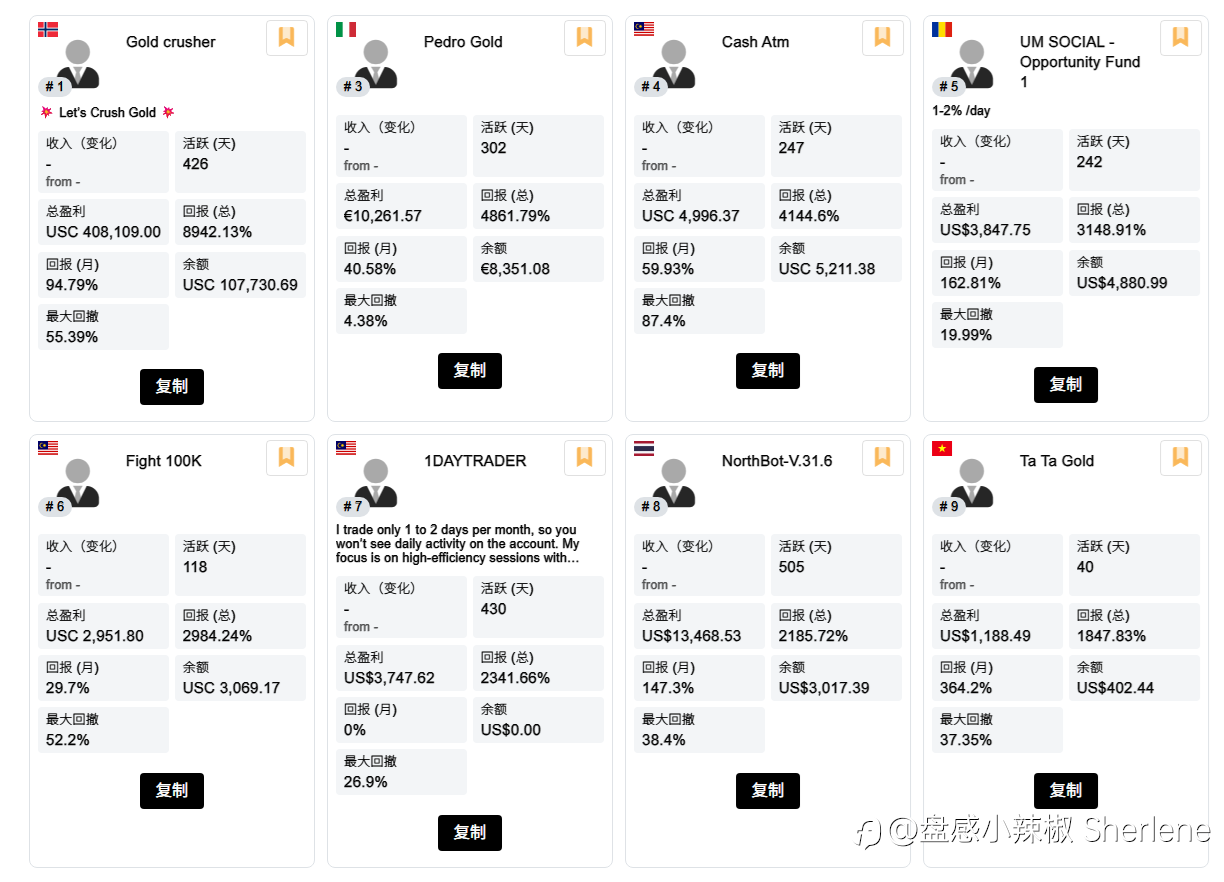The image size is (1224, 882).
Task: Copy the 1DAYTRADER strategy
Action: (469, 832)
